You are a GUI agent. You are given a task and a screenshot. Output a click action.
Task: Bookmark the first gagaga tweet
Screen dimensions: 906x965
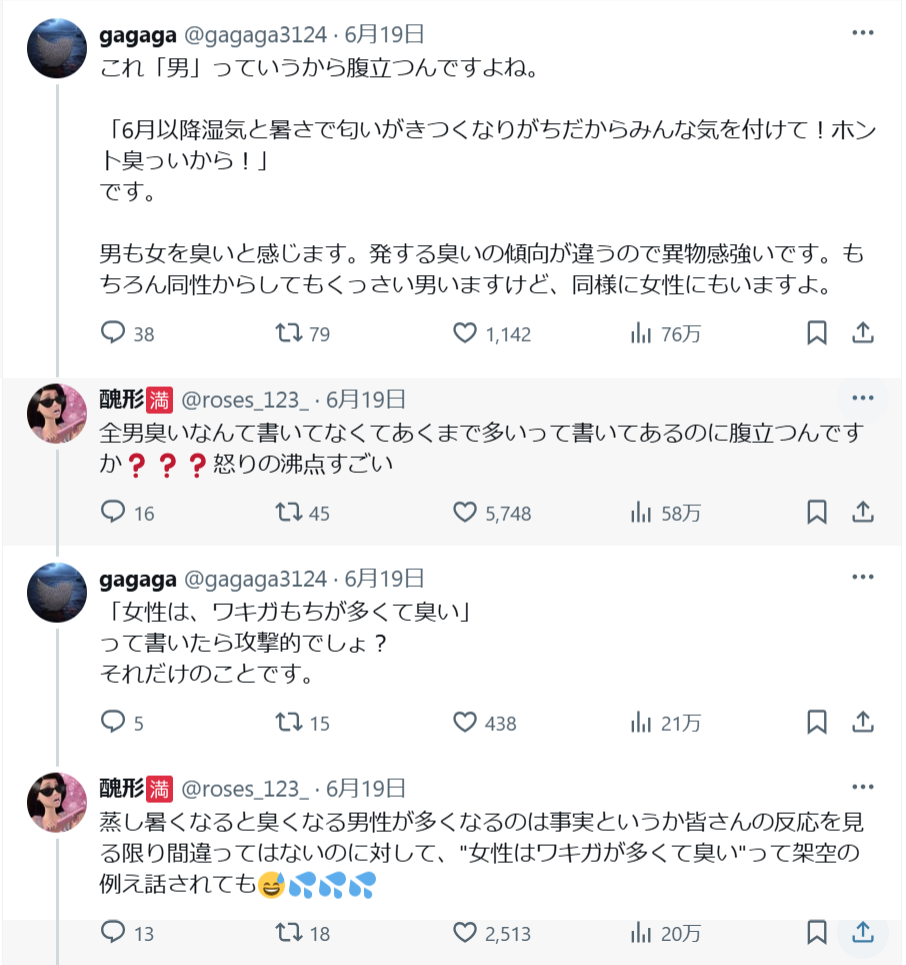(x=817, y=333)
